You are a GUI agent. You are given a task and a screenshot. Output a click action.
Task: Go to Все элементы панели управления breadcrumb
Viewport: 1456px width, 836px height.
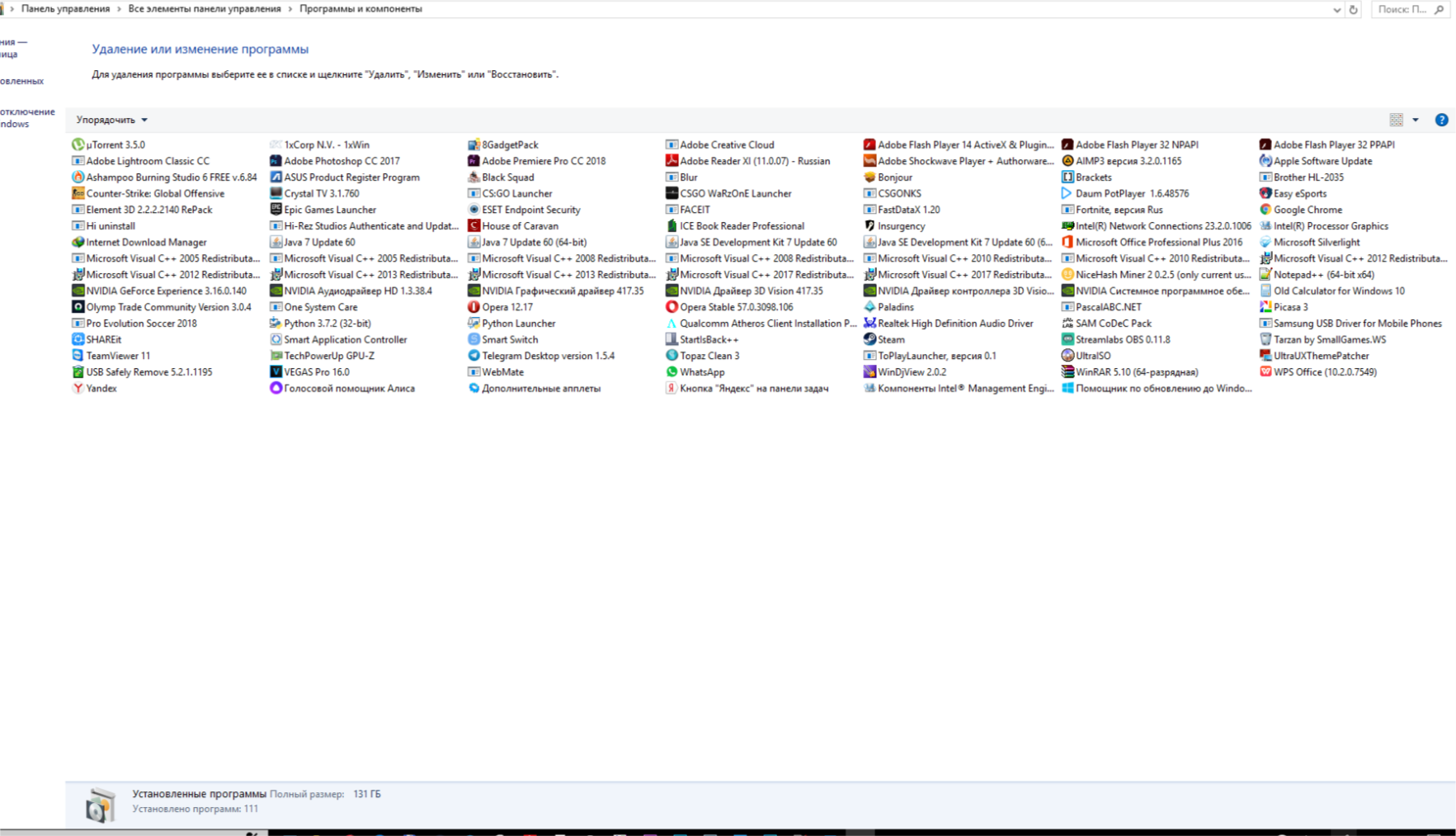click(205, 9)
